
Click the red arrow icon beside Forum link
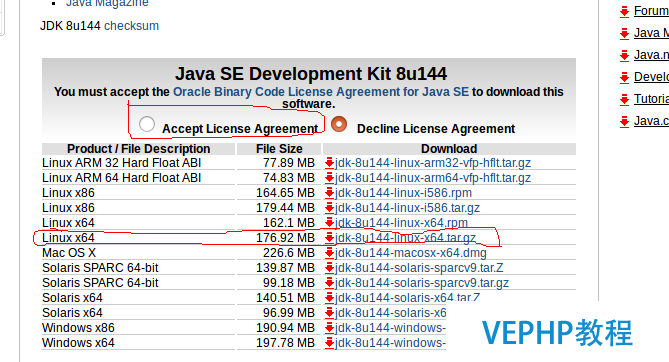[625, 12]
